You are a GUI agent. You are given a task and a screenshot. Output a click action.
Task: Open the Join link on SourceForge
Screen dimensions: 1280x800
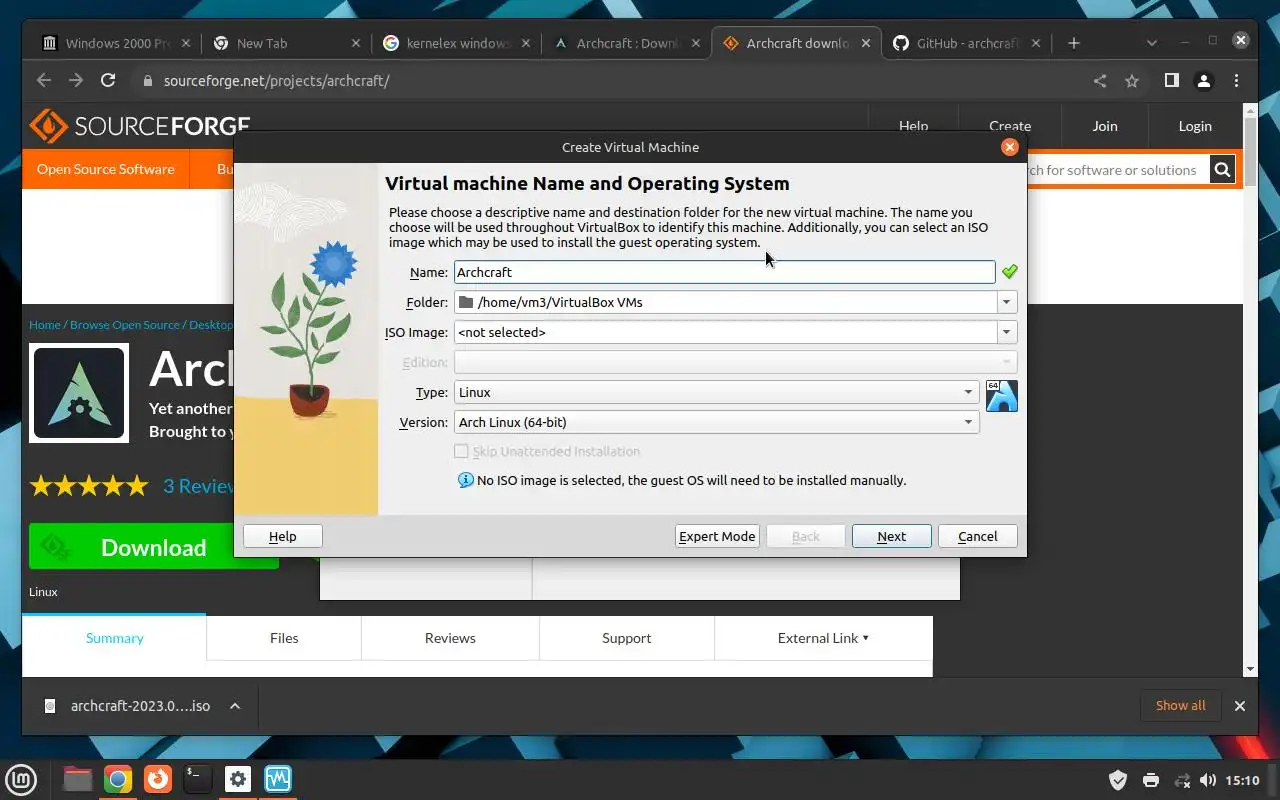pyautogui.click(x=1105, y=126)
